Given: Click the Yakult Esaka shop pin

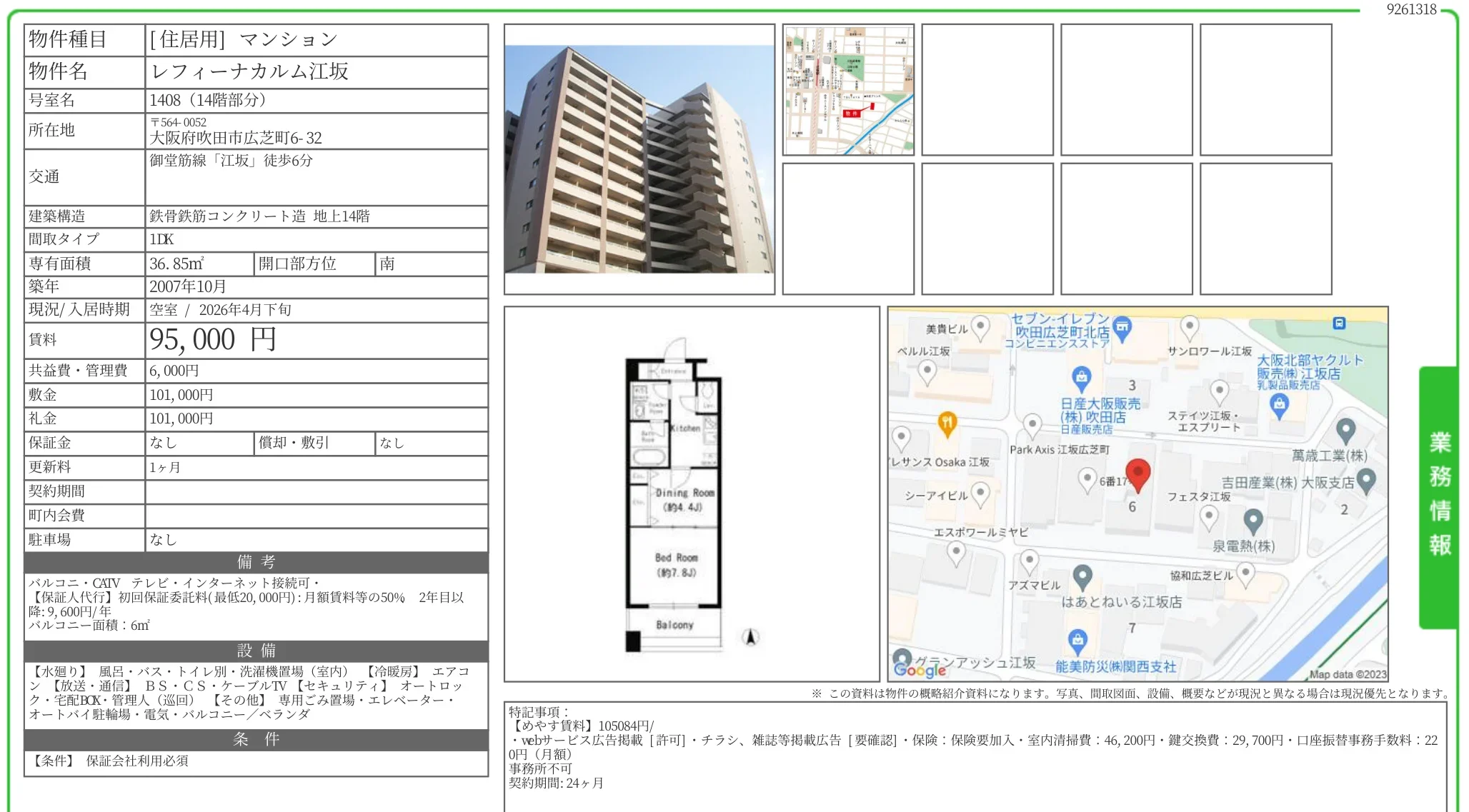Looking at the screenshot, I should pyautogui.click(x=1279, y=404).
